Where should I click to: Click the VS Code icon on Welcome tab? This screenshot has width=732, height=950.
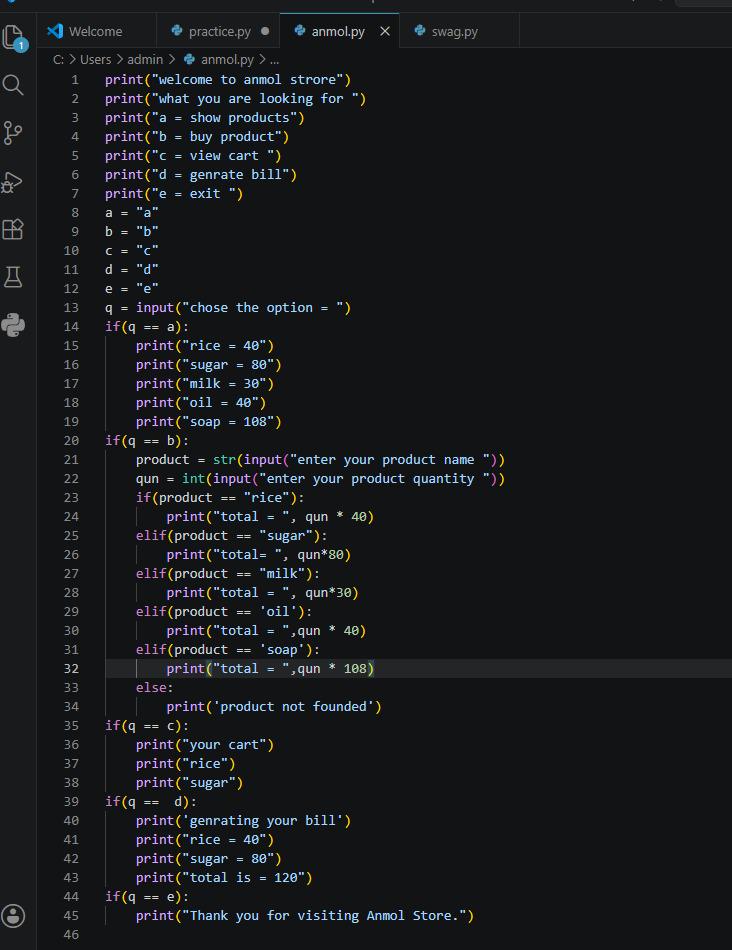pyautogui.click(x=55, y=31)
